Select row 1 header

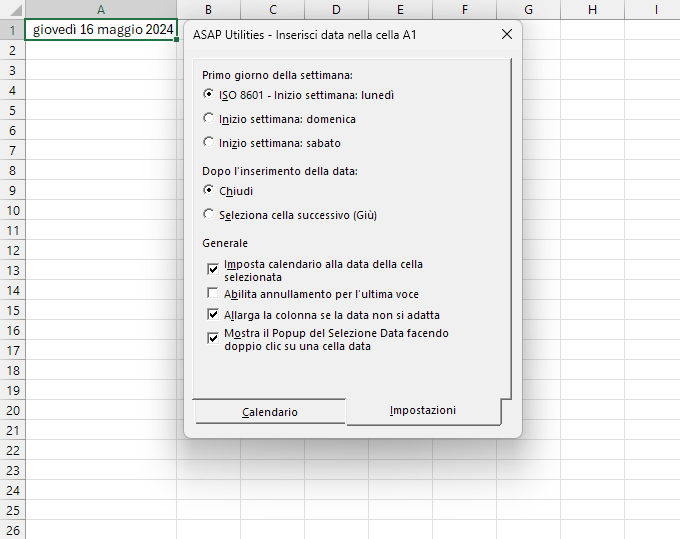[13, 30]
